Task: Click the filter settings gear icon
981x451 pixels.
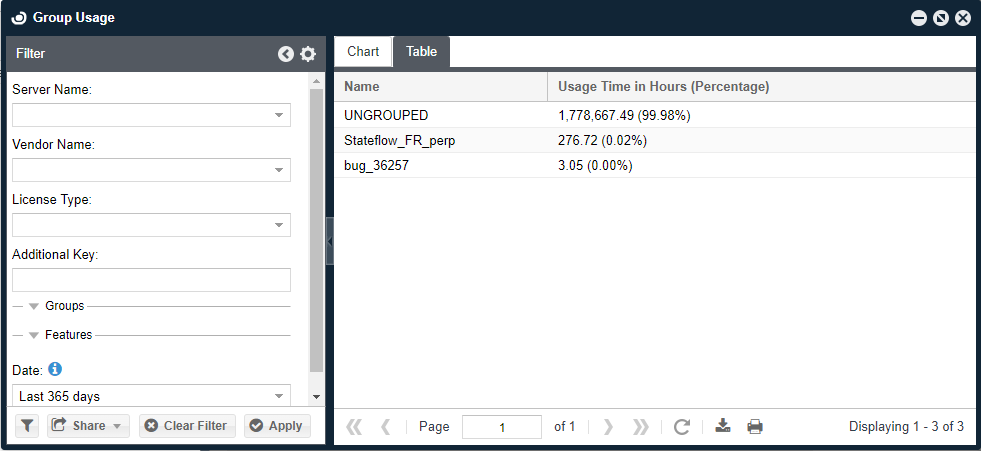Action: click(x=308, y=54)
